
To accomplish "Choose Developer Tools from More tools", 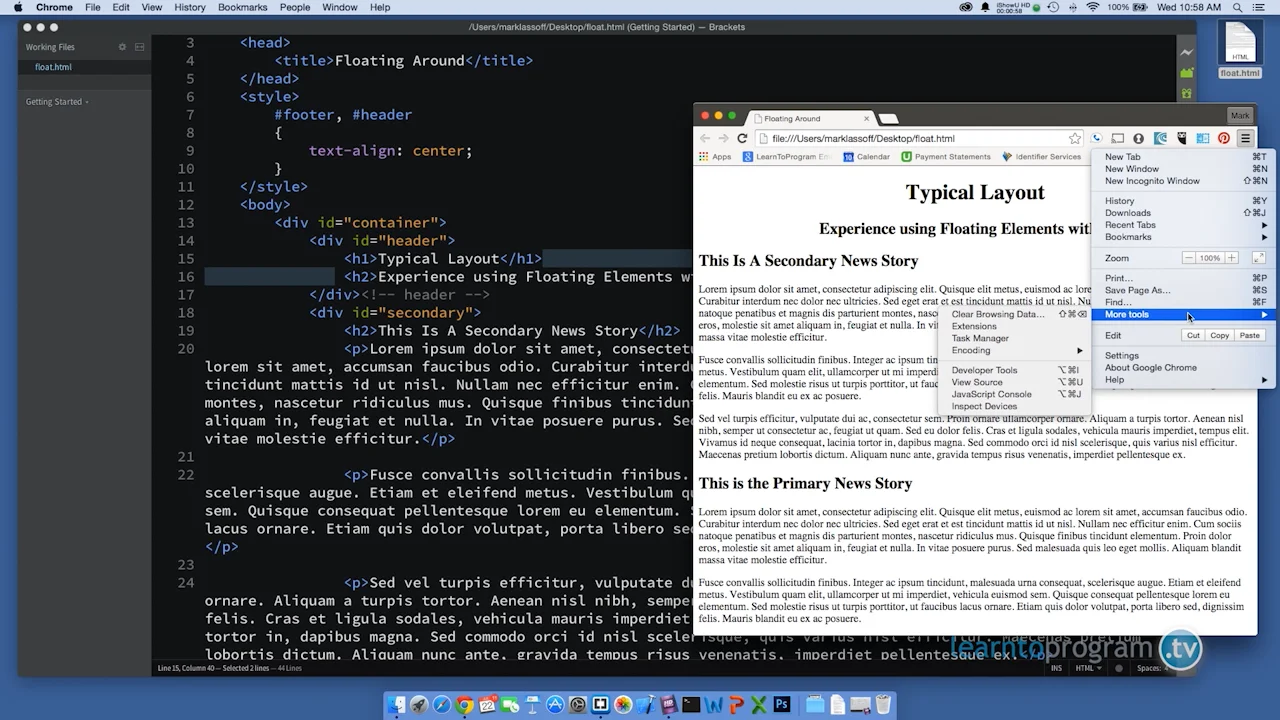I will tap(1016, 370).
